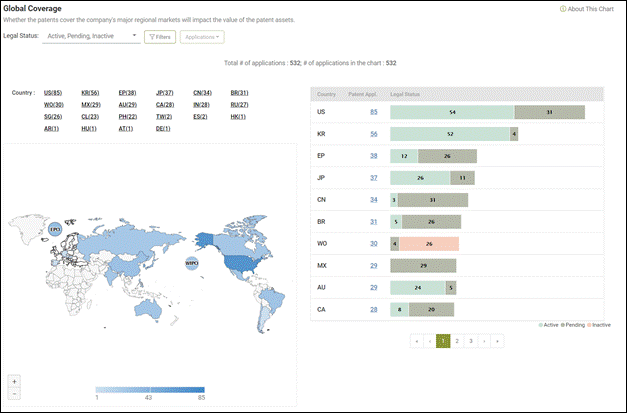
Task: Open the About This Chart info
Action: 587,9
